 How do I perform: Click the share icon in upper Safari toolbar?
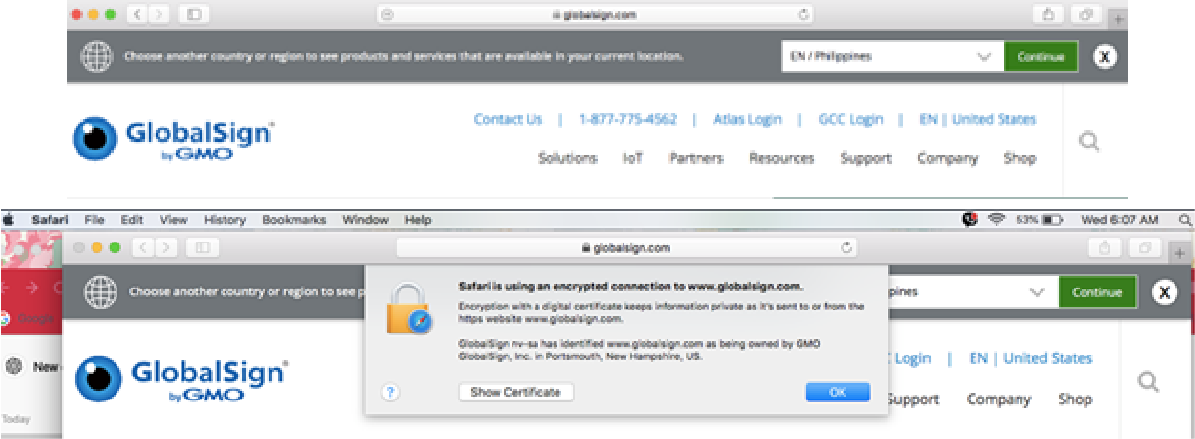(x=1049, y=15)
